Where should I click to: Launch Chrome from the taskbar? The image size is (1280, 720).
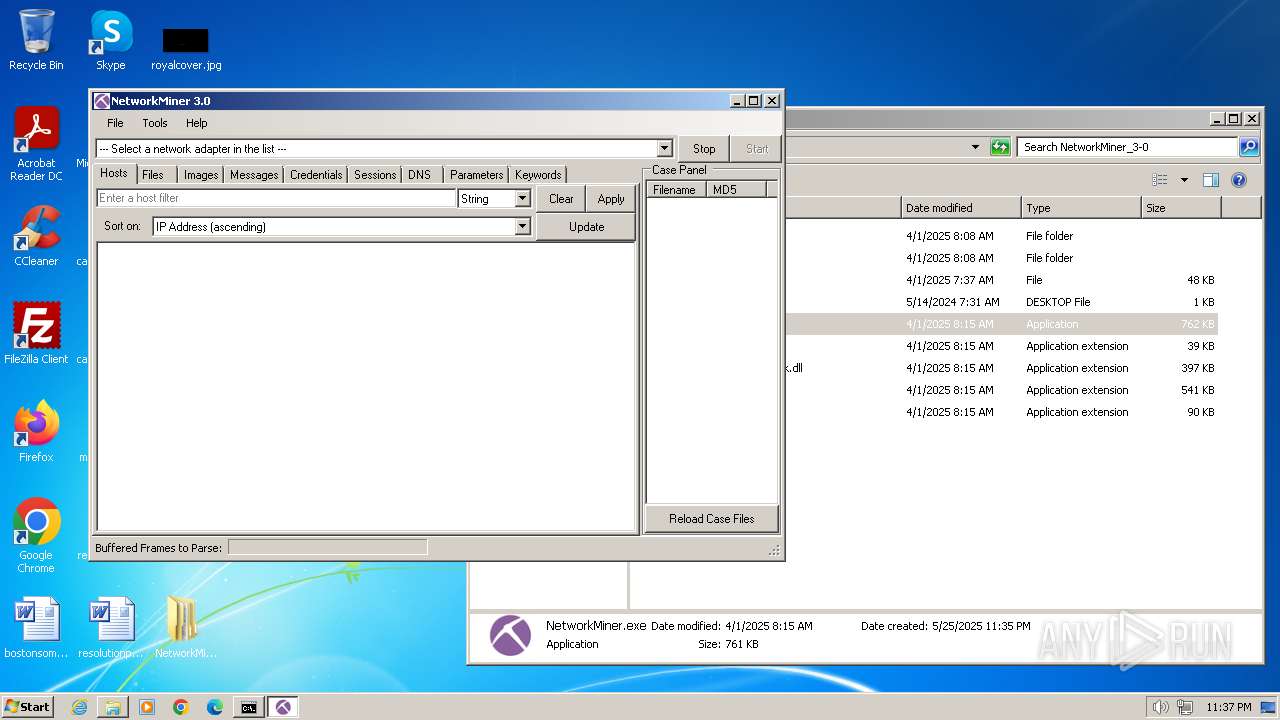pos(181,707)
